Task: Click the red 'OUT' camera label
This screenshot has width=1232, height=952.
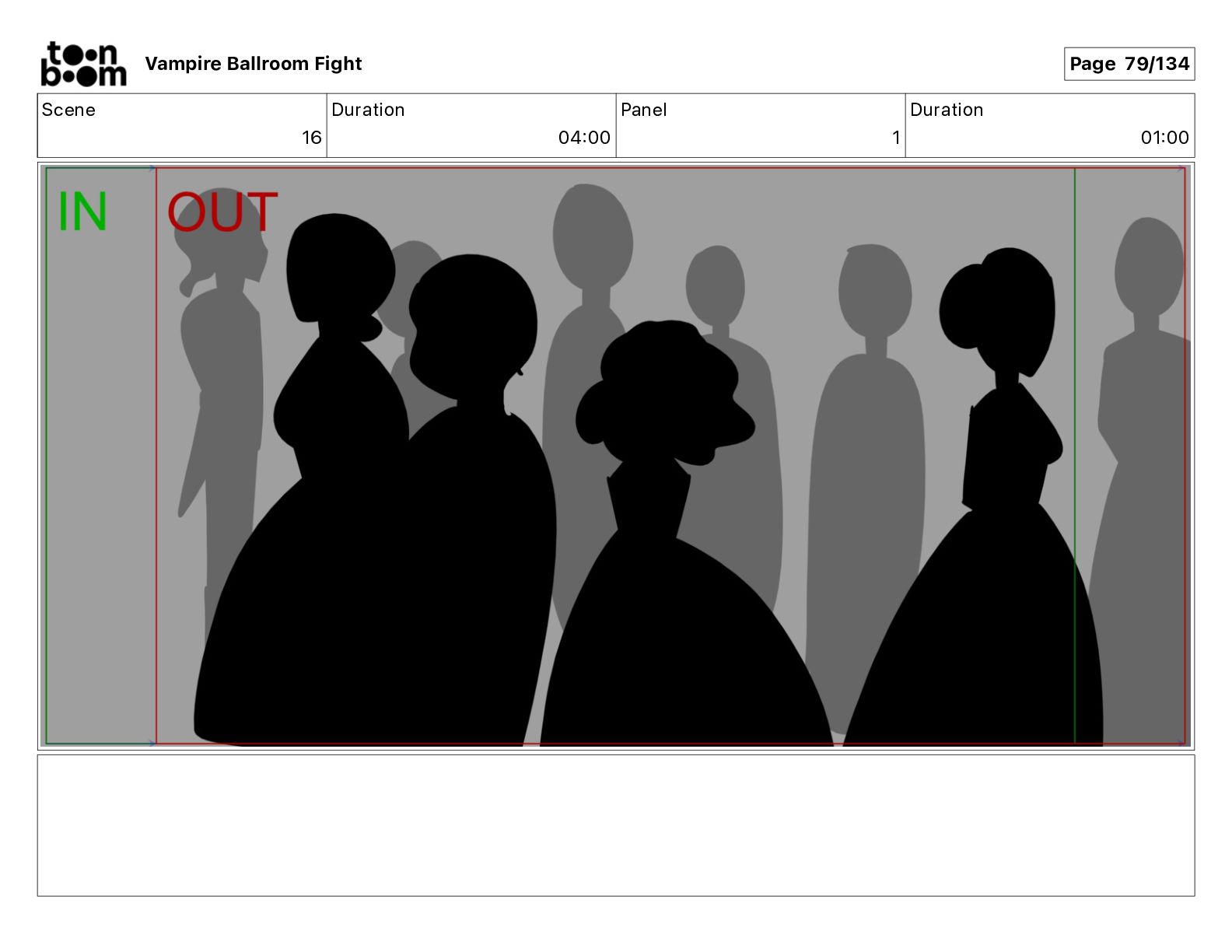Action: [222, 212]
